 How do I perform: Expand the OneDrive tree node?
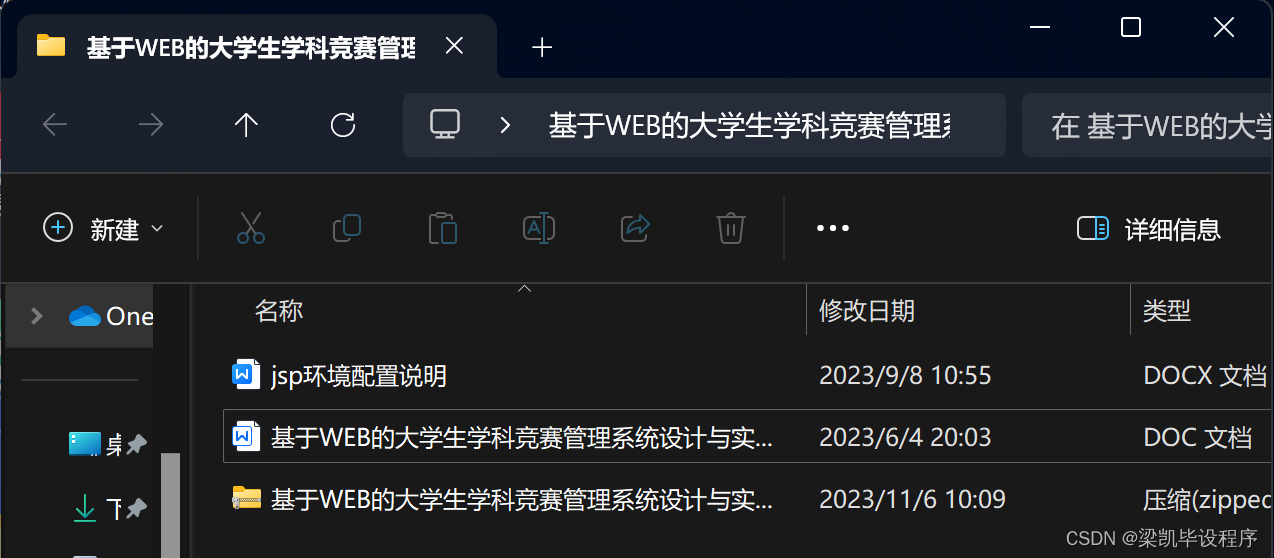pyautogui.click(x=37, y=316)
